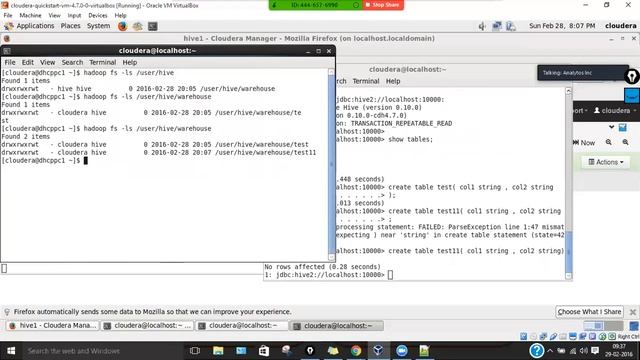Click the info lightbulb beside Firefox notification
The height and width of the screenshot is (360, 640).
point(7,312)
